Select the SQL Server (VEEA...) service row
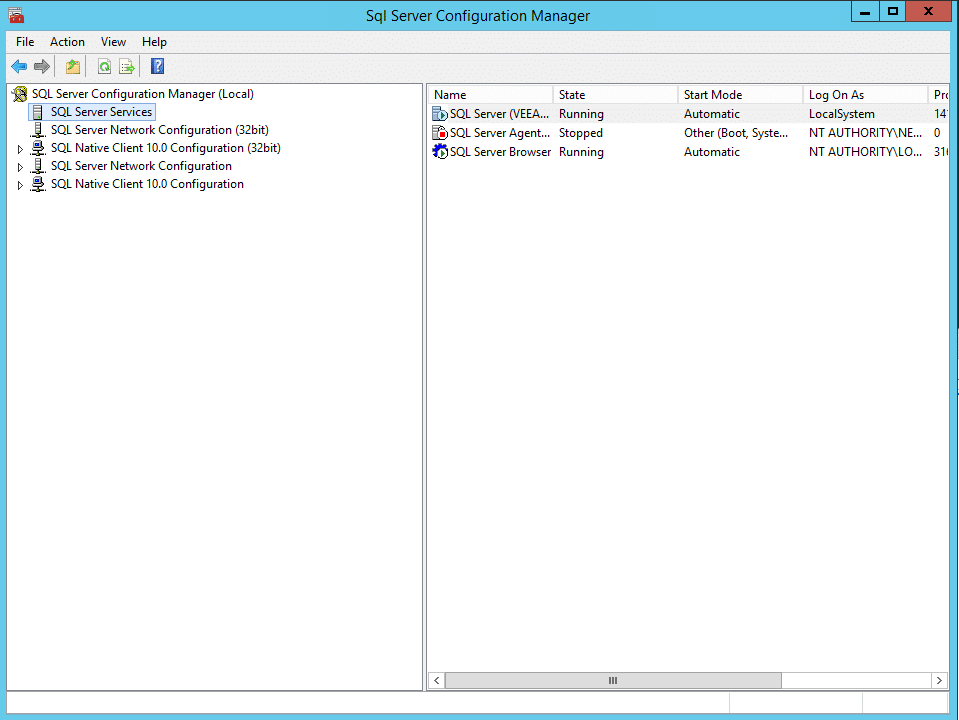 (689, 114)
